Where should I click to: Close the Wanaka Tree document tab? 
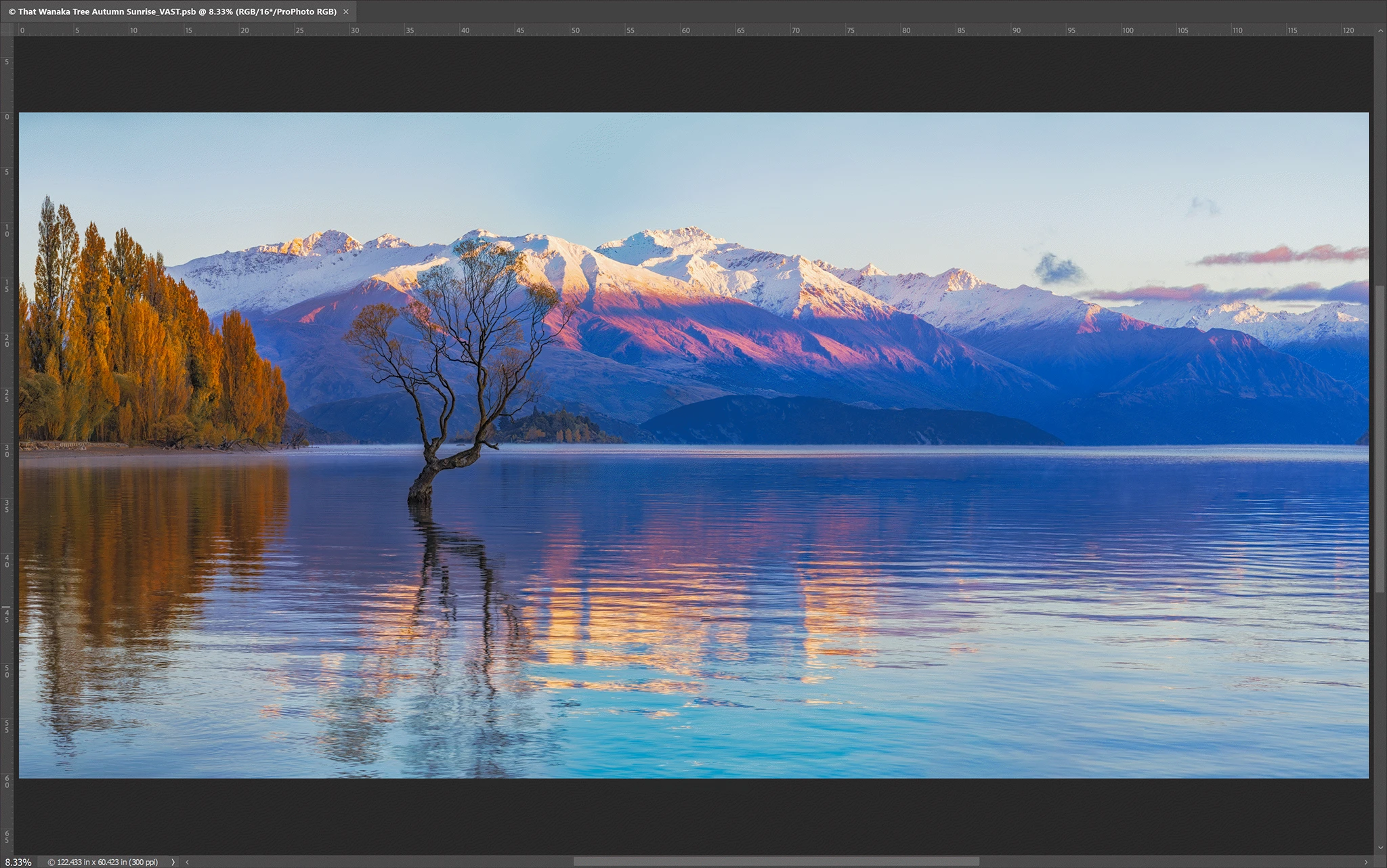[346, 12]
